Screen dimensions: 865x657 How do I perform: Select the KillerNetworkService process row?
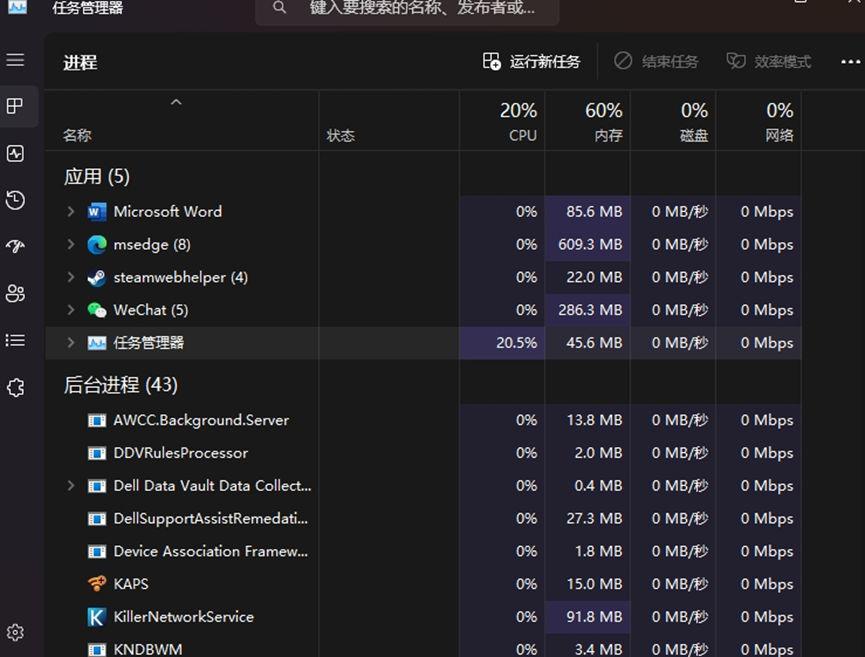pyautogui.click(x=184, y=617)
